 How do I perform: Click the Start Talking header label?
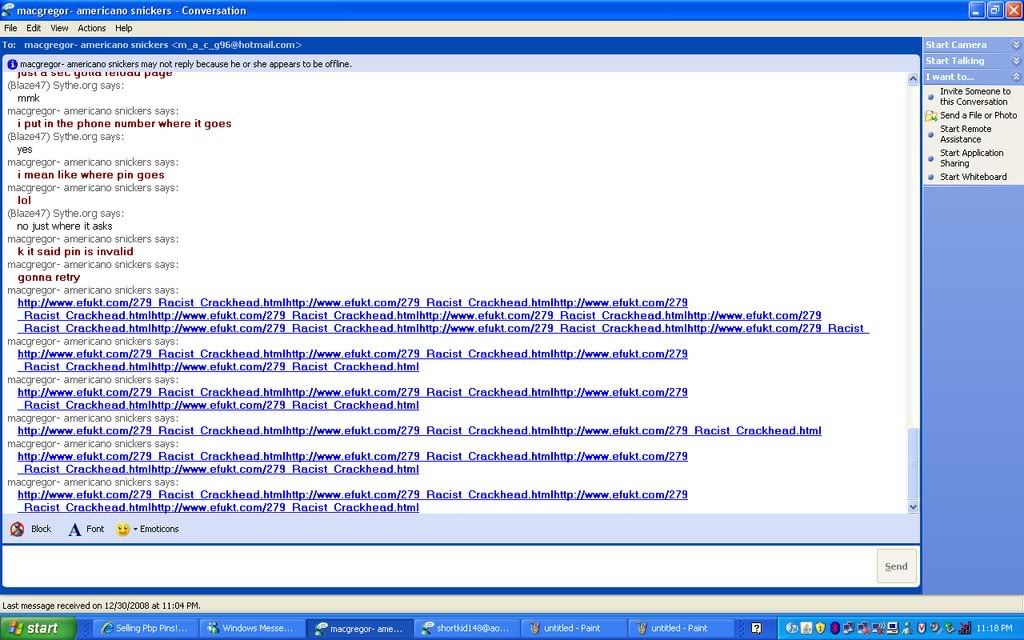pos(954,61)
